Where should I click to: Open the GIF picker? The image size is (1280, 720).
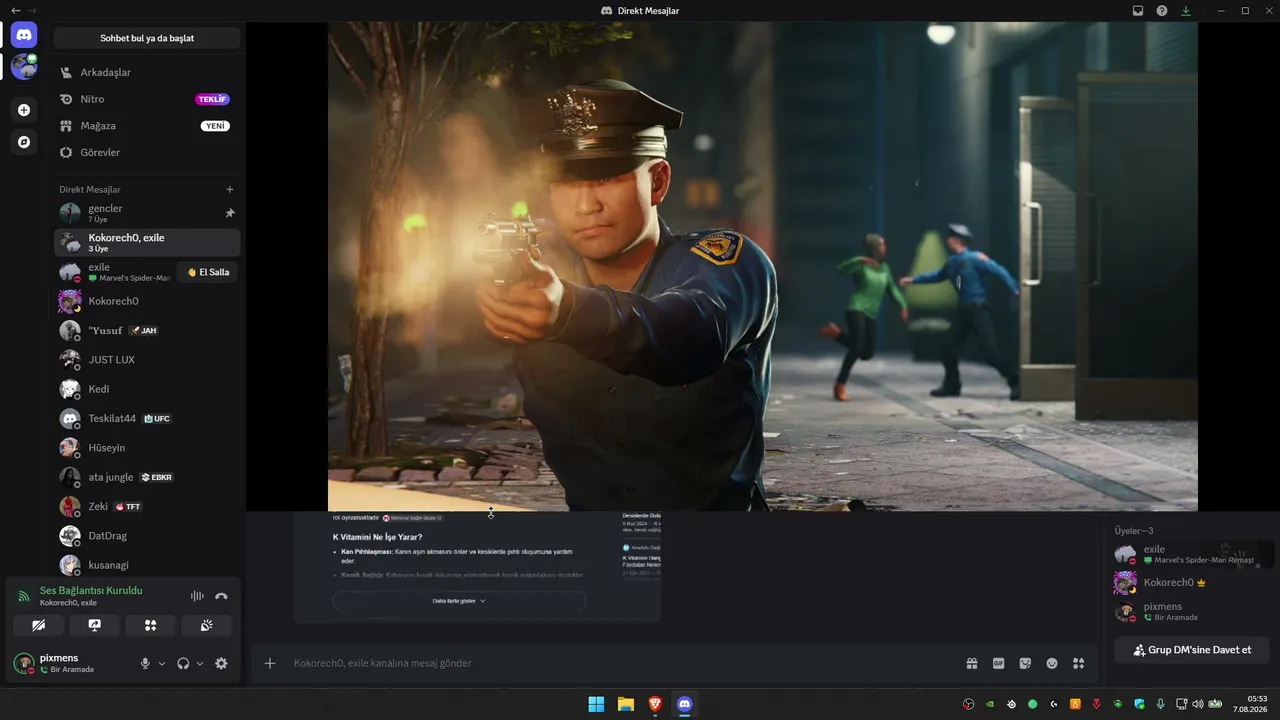click(x=998, y=663)
